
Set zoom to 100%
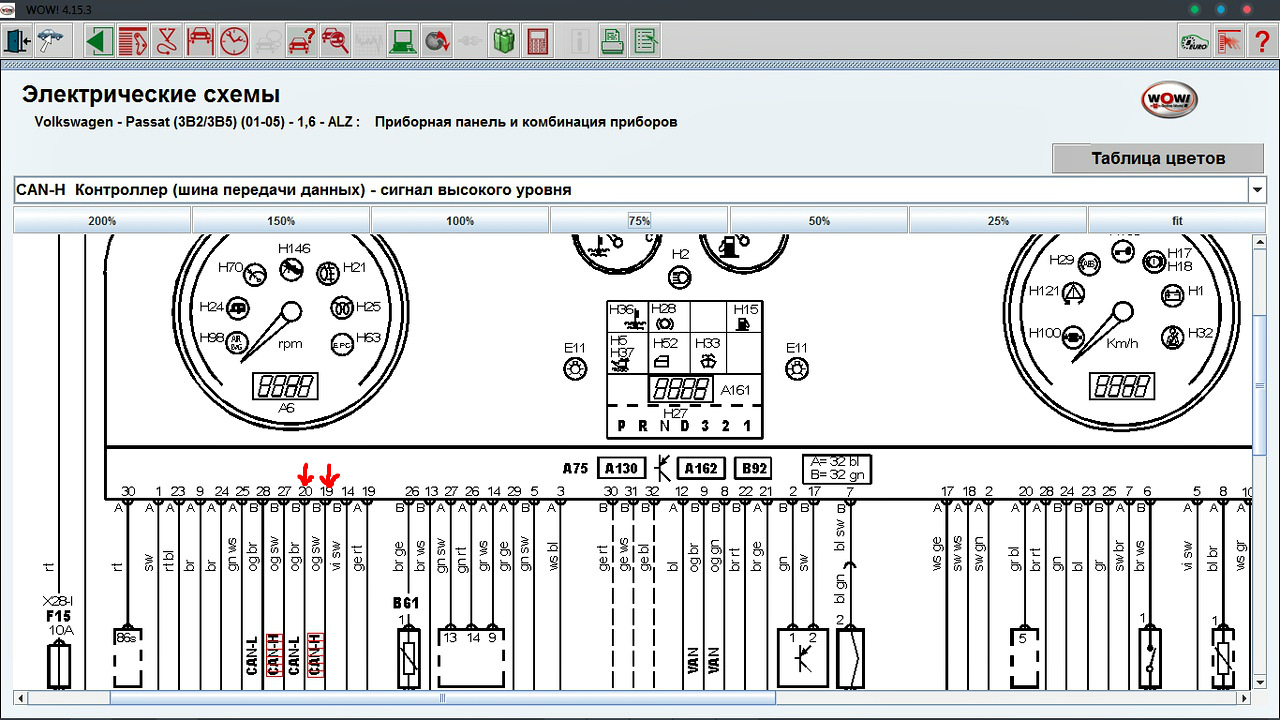coord(460,221)
